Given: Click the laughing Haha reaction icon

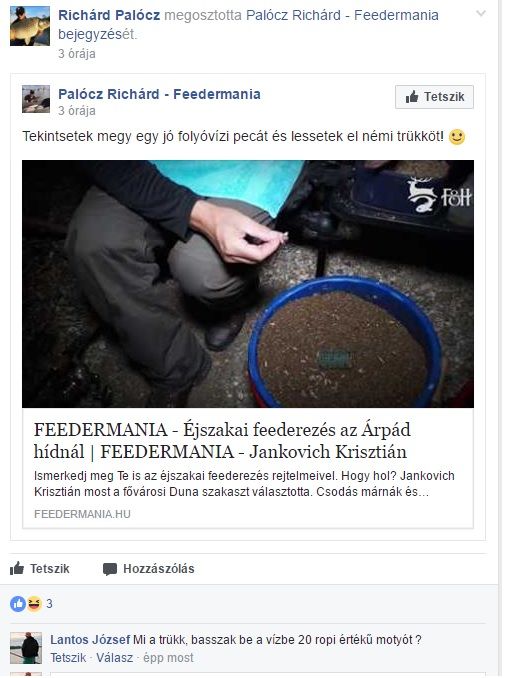Looking at the screenshot, I should 34,604.
